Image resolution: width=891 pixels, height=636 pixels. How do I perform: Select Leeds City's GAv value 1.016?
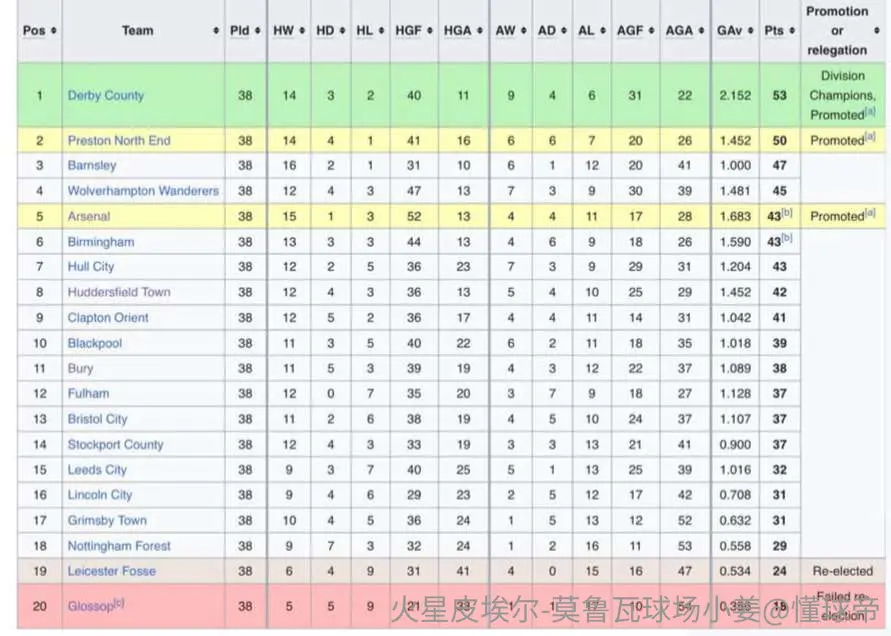735,470
